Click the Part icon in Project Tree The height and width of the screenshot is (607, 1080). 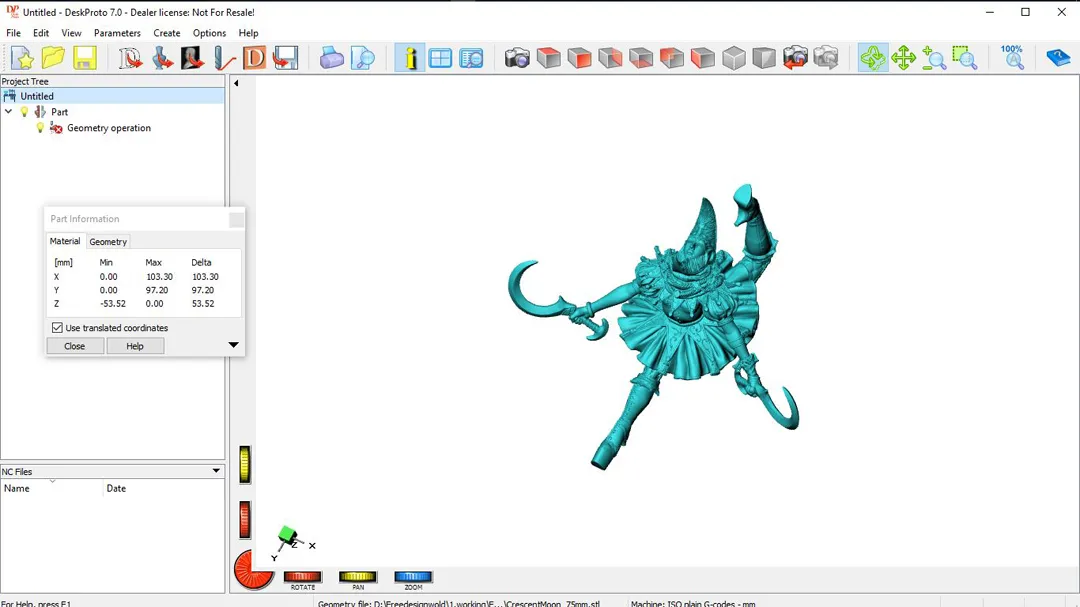(41, 112)
